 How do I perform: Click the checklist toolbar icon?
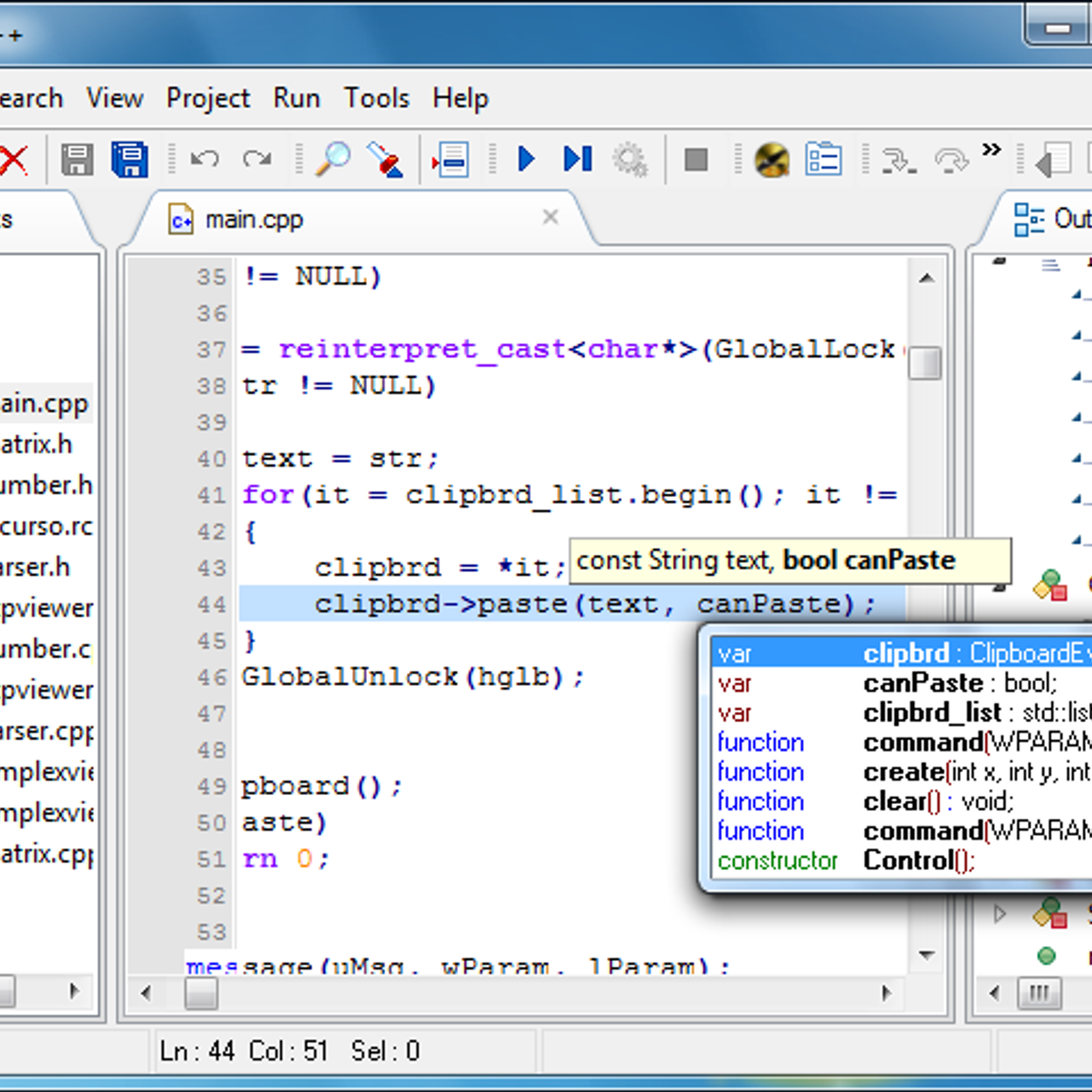[x=823, y=160]
